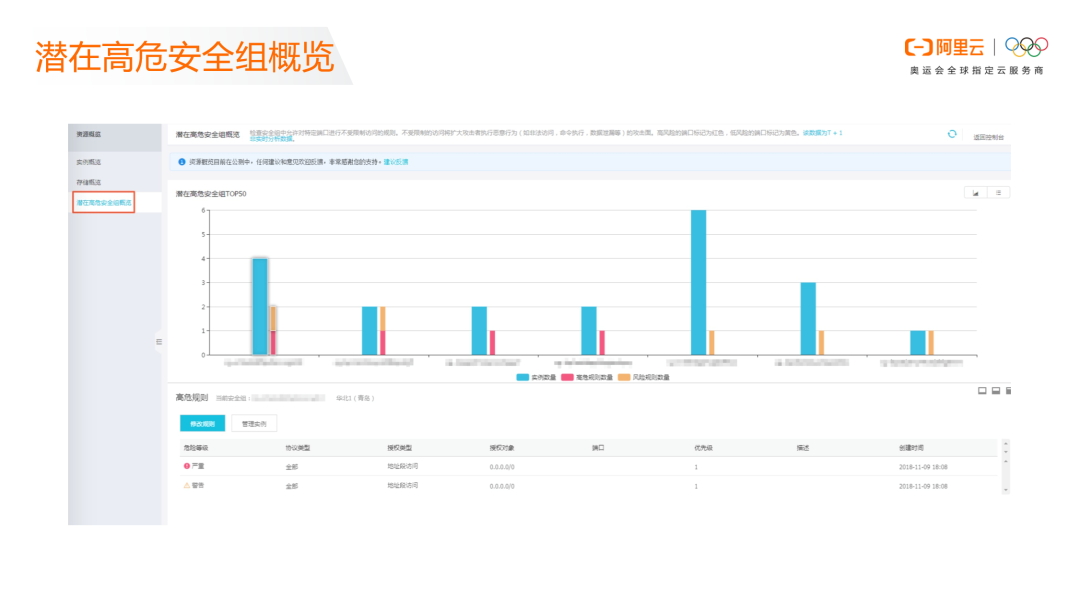
Task: Click the 管理实例 button
Action: (254, 424)
